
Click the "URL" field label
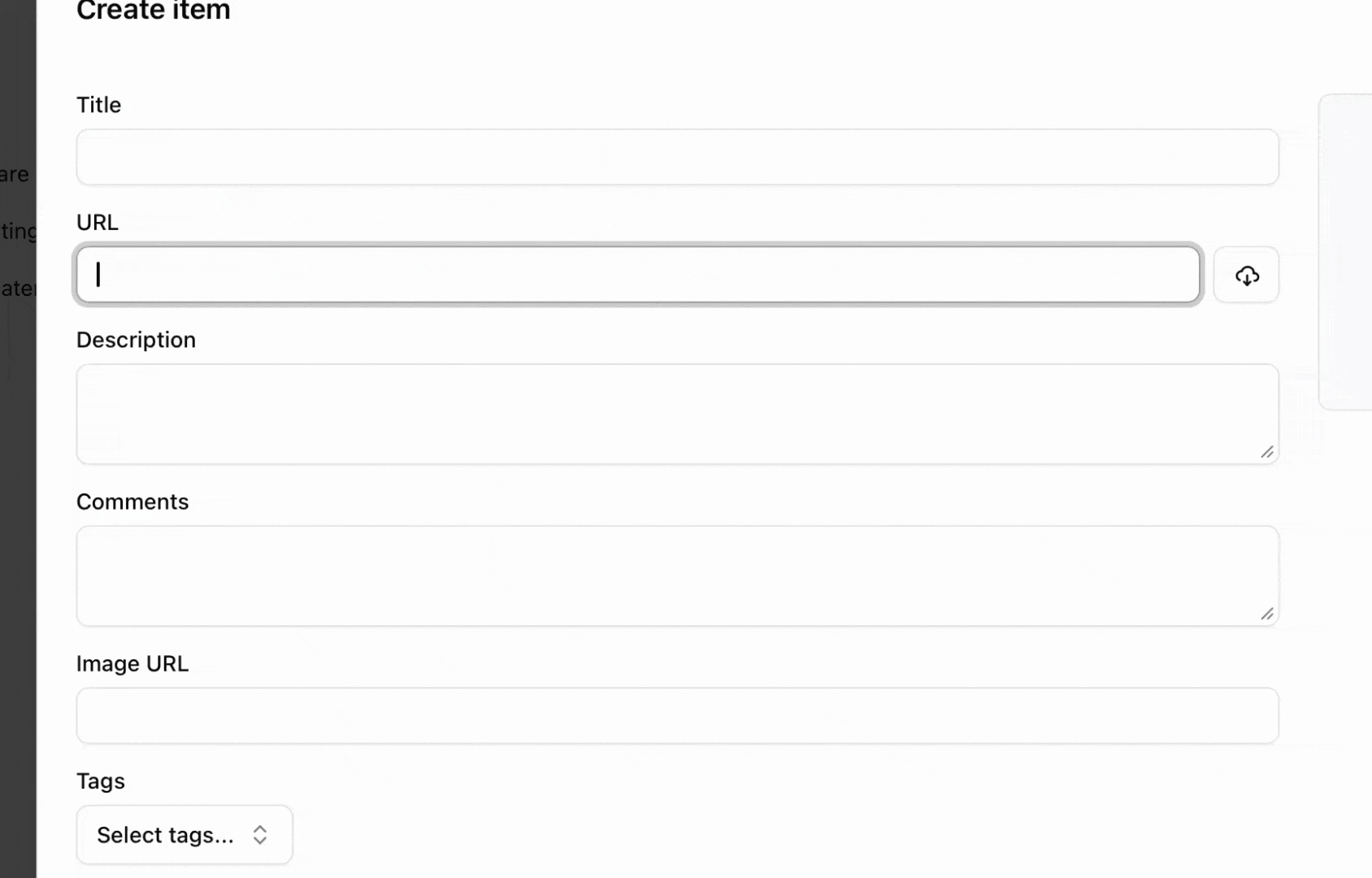click(x=98, y=222)
